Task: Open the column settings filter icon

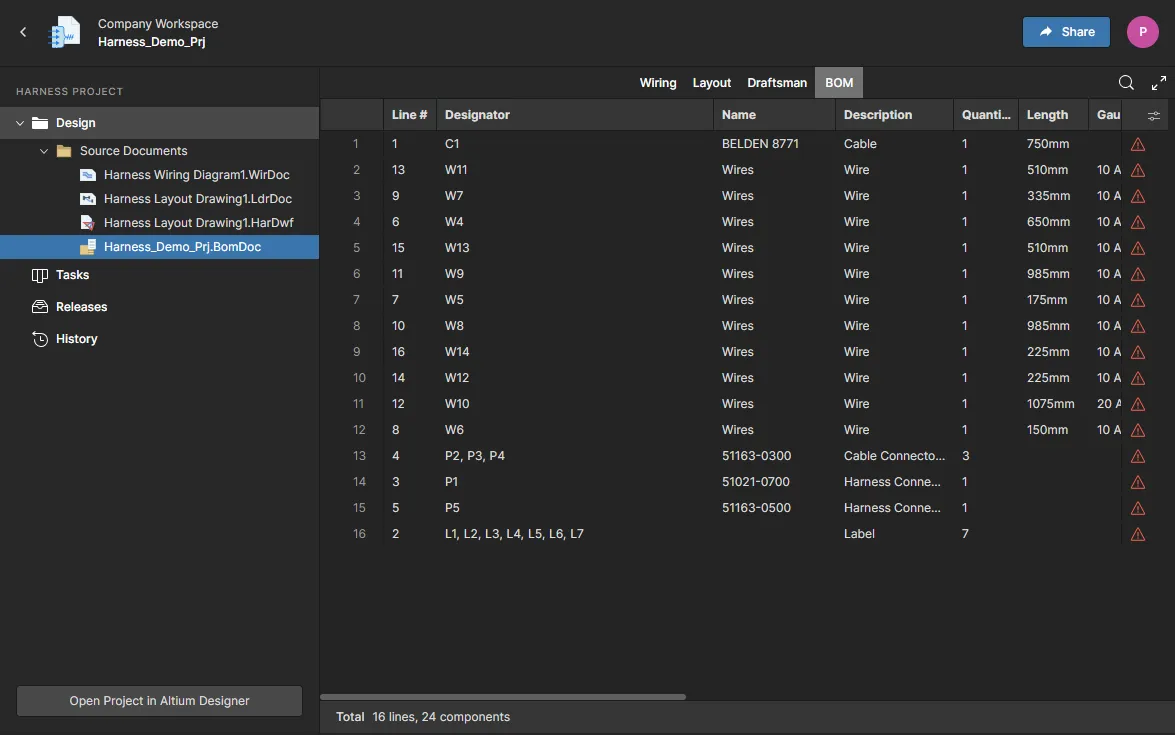Action: [x=1154, y=116]
